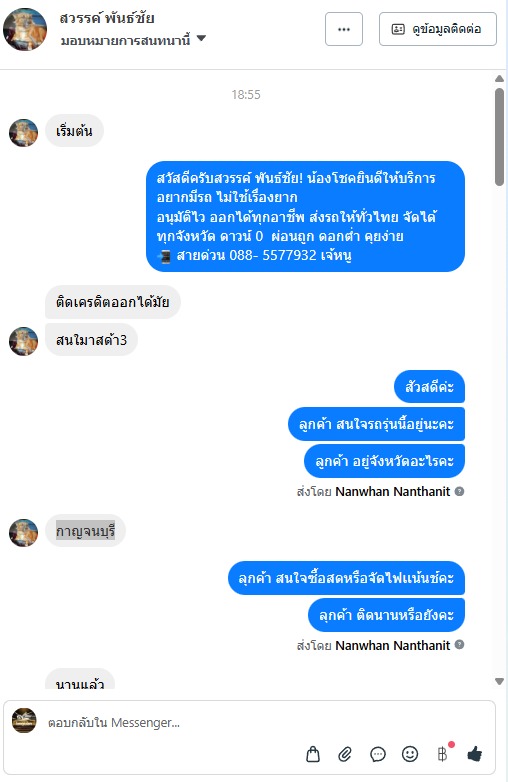Click the highlighted กาญจนบุรี message

(85, 531)
